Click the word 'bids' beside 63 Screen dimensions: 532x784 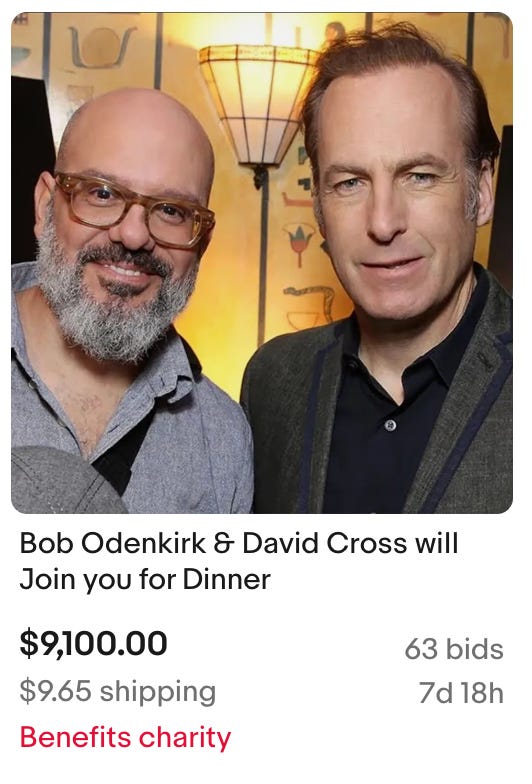click(x=474, y=649)
